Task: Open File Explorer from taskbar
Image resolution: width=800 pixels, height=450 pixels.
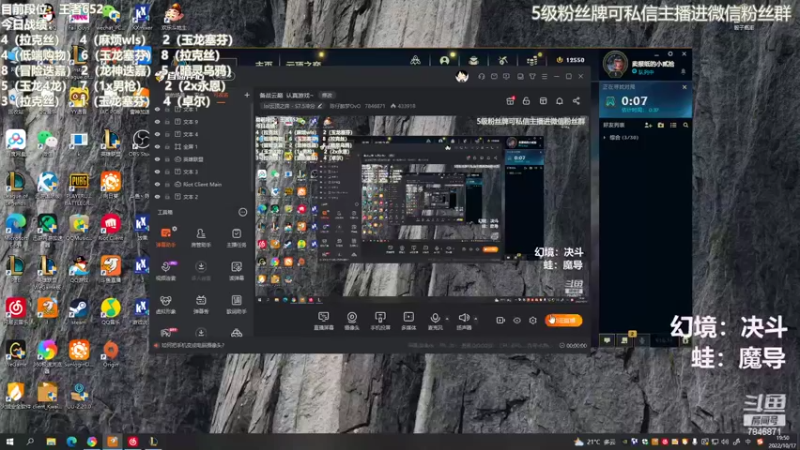Action: 51,441
